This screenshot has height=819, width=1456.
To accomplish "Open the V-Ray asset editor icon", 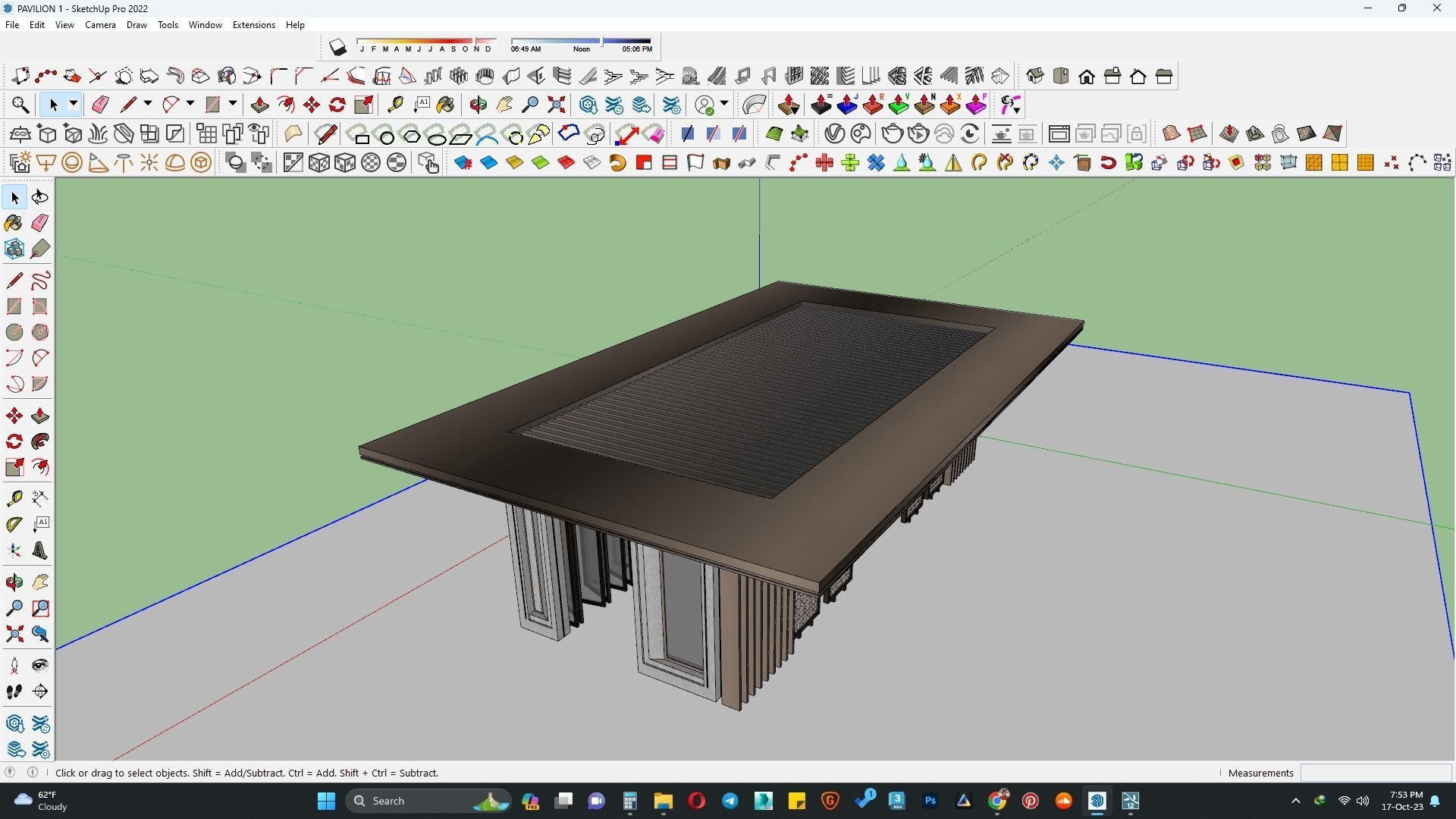I will [x=835, y=134].
